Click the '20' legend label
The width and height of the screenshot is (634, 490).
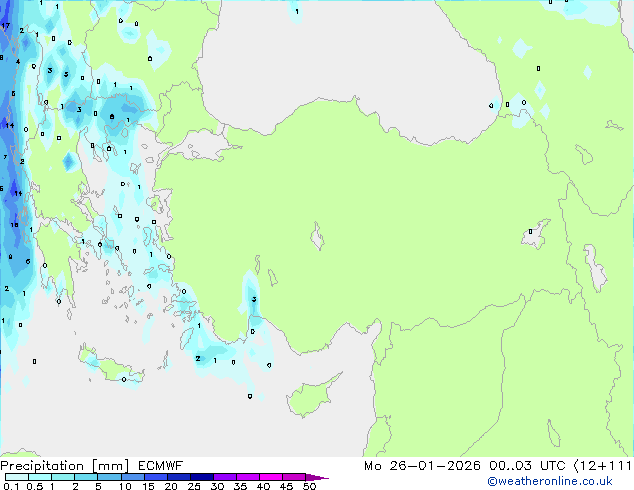[x=171, y=486]
